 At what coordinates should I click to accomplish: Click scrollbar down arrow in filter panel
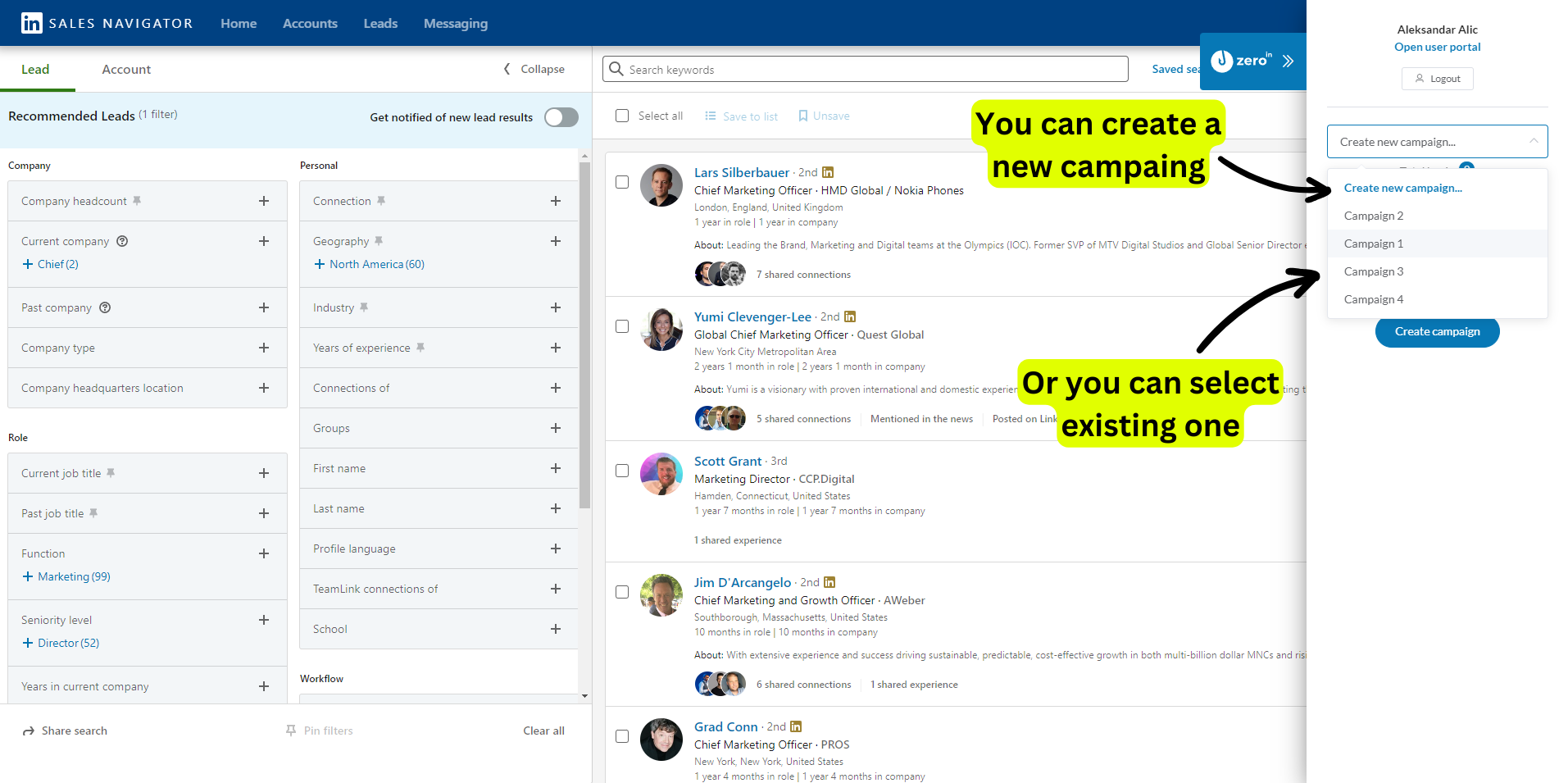coord(584,696)
